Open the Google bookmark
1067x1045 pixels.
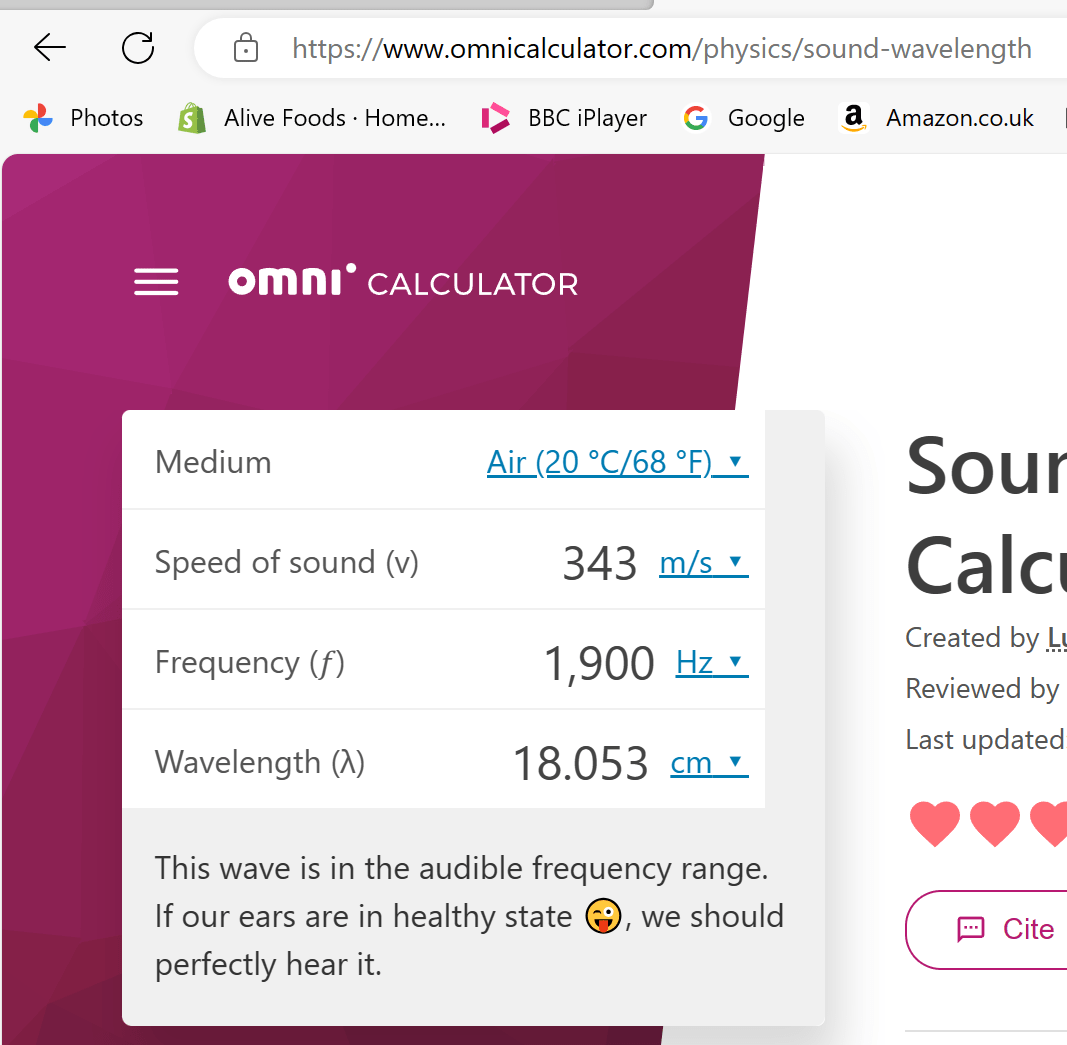click(744, 118)
